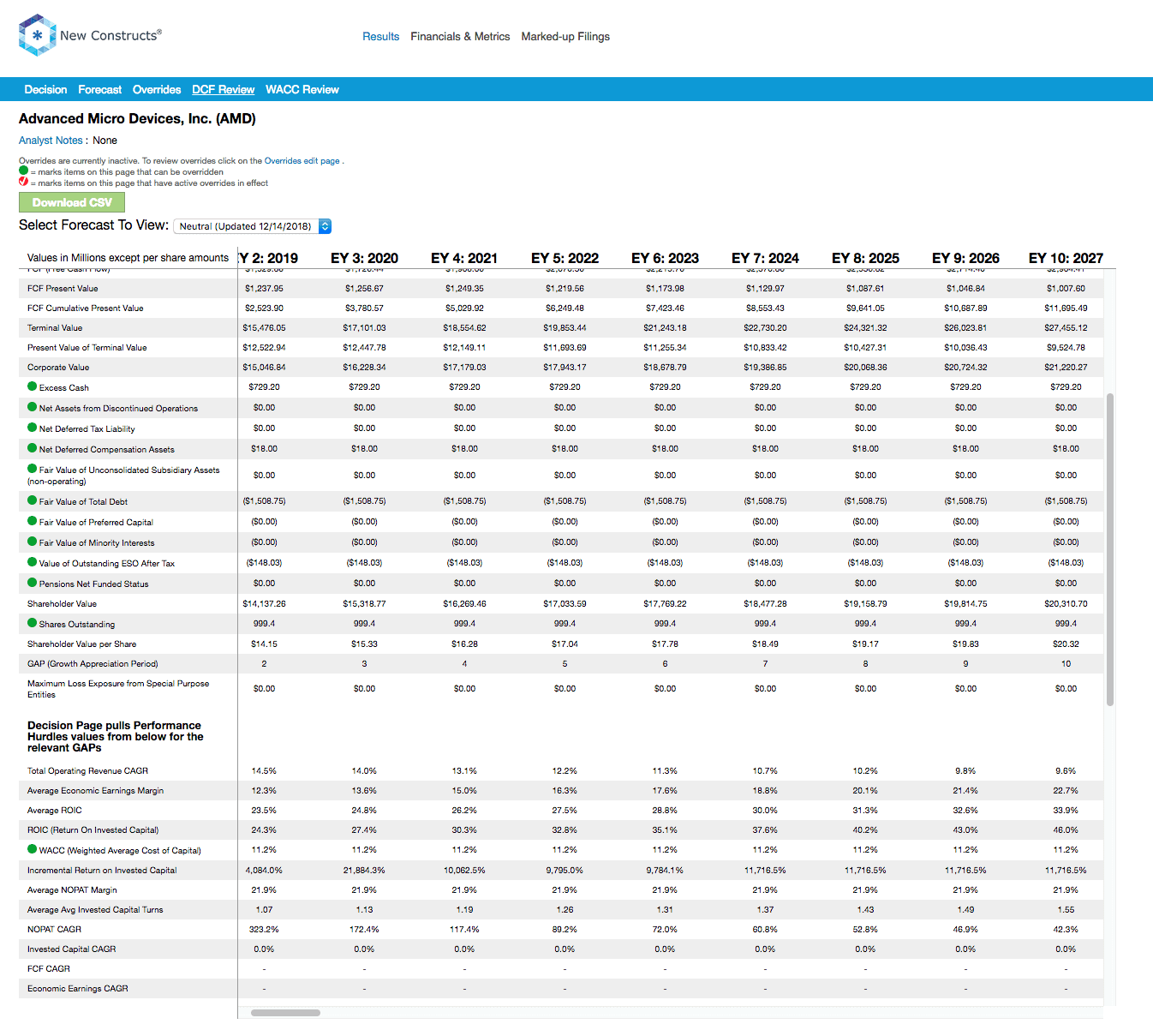The height and width of the screenshot is (1036, 1153).
Task: Switch to the Forecast tab
Action: [99, 89]
